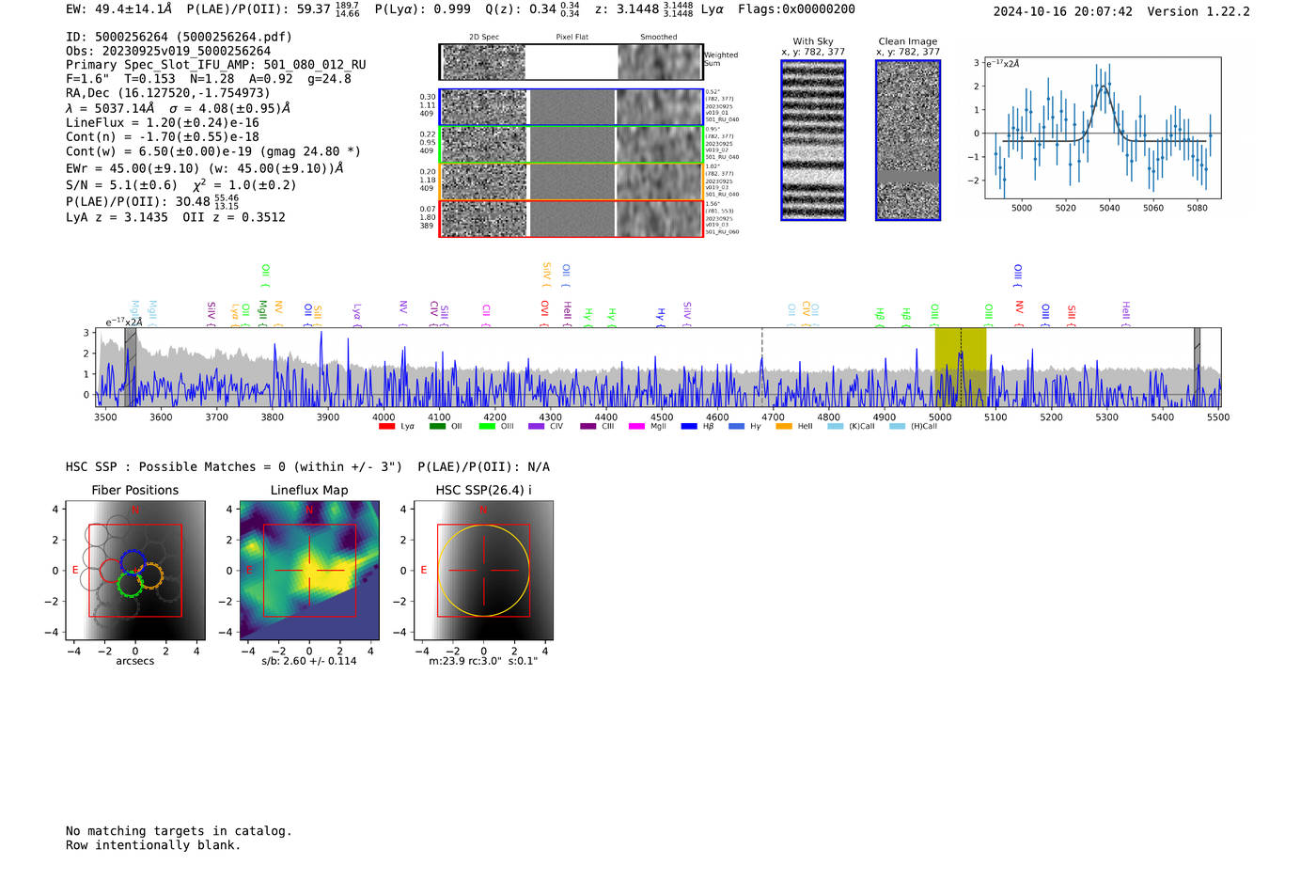Select the blue-framed fiber spectrum row
Screen dimensions: 1316x896
coord(571,107)
